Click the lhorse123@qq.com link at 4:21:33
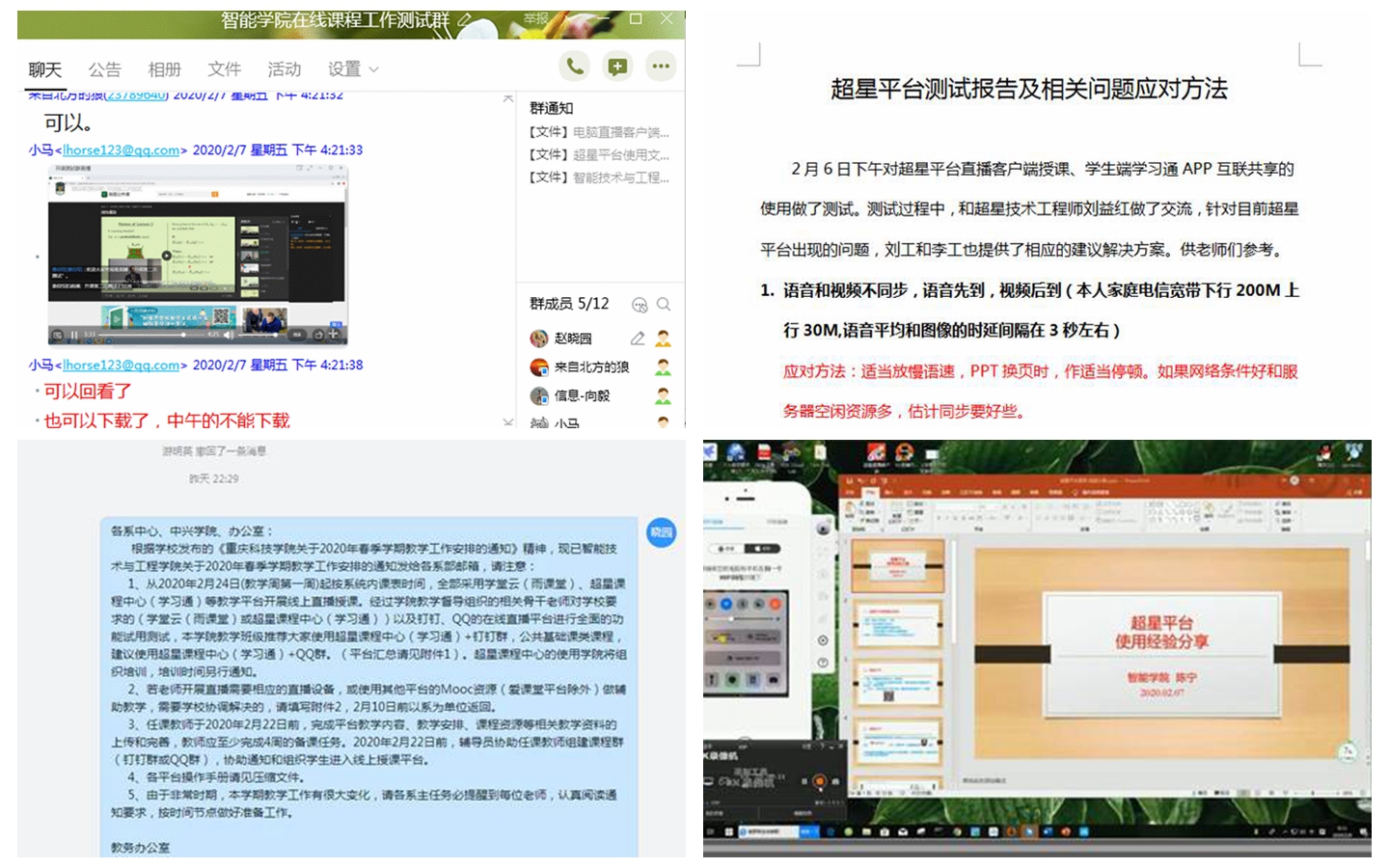 click(x=122, y=150)
